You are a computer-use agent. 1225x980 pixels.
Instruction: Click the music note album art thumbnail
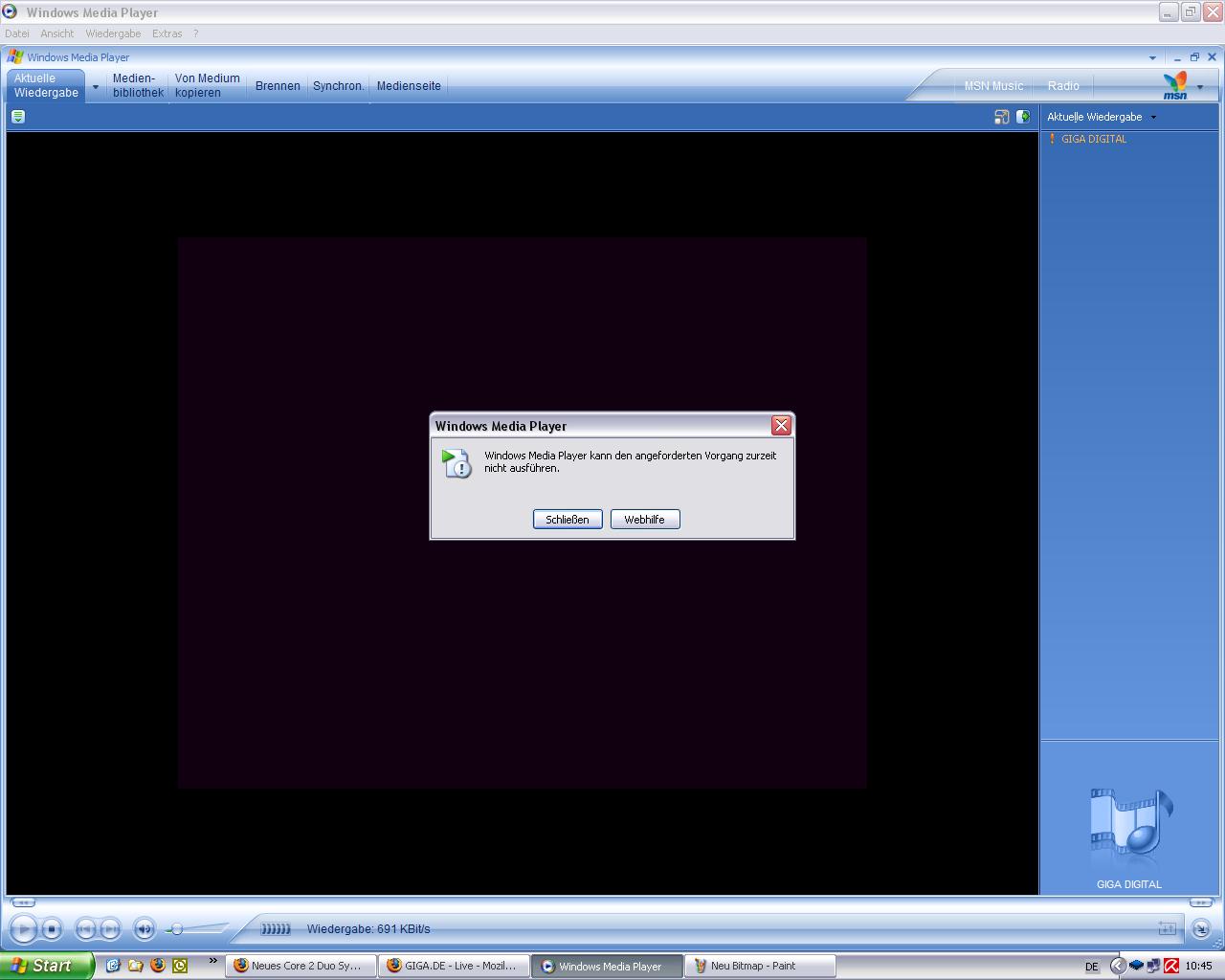pos(1130,823)
